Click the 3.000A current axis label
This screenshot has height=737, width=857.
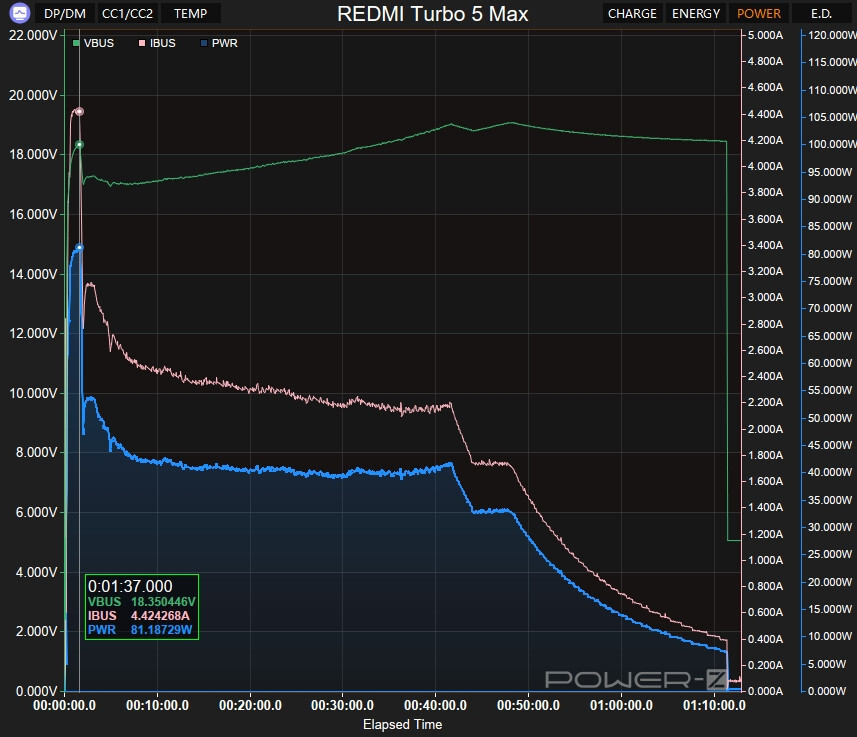click(765, 297)
